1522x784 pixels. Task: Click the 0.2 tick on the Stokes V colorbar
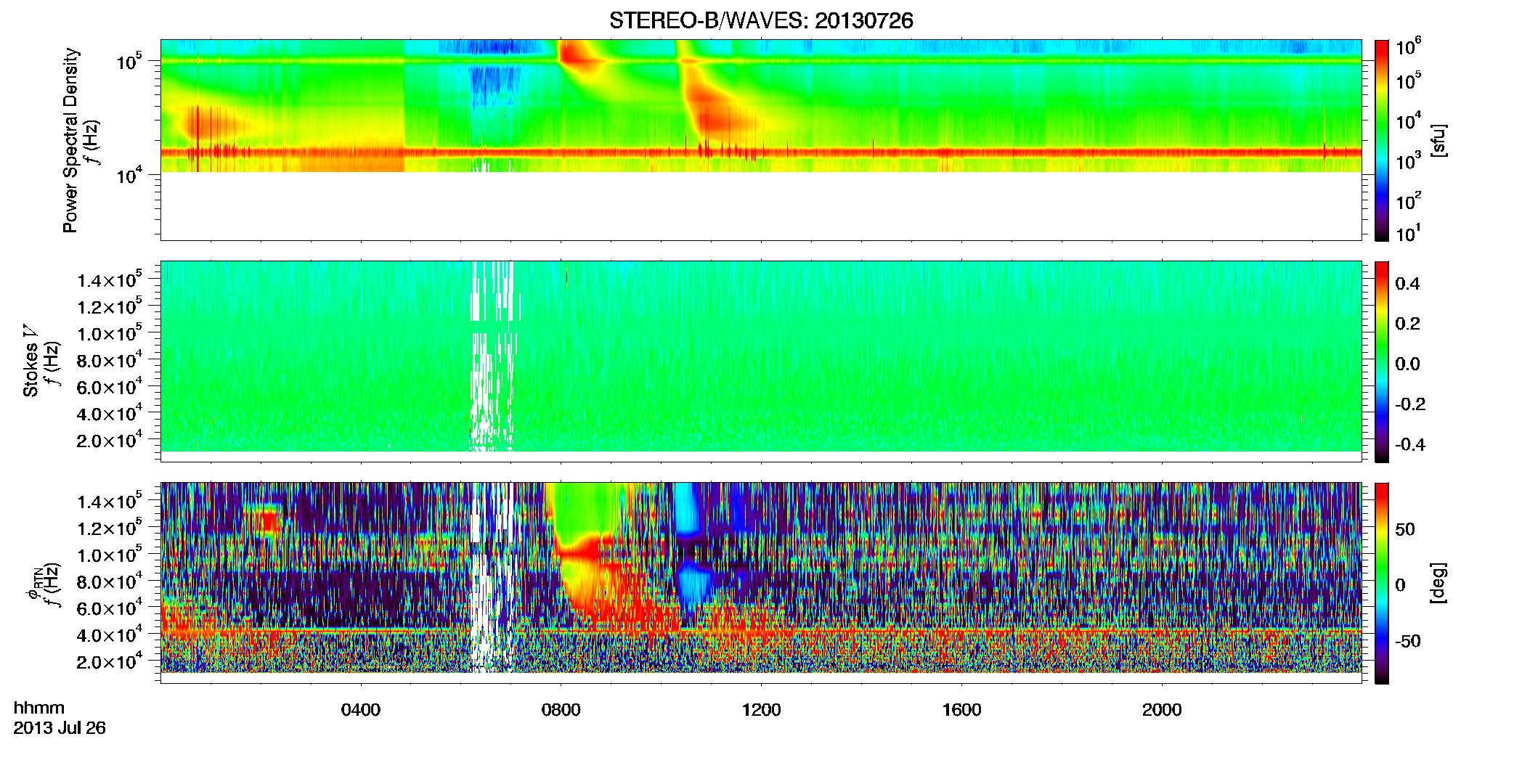[1407, 324]
